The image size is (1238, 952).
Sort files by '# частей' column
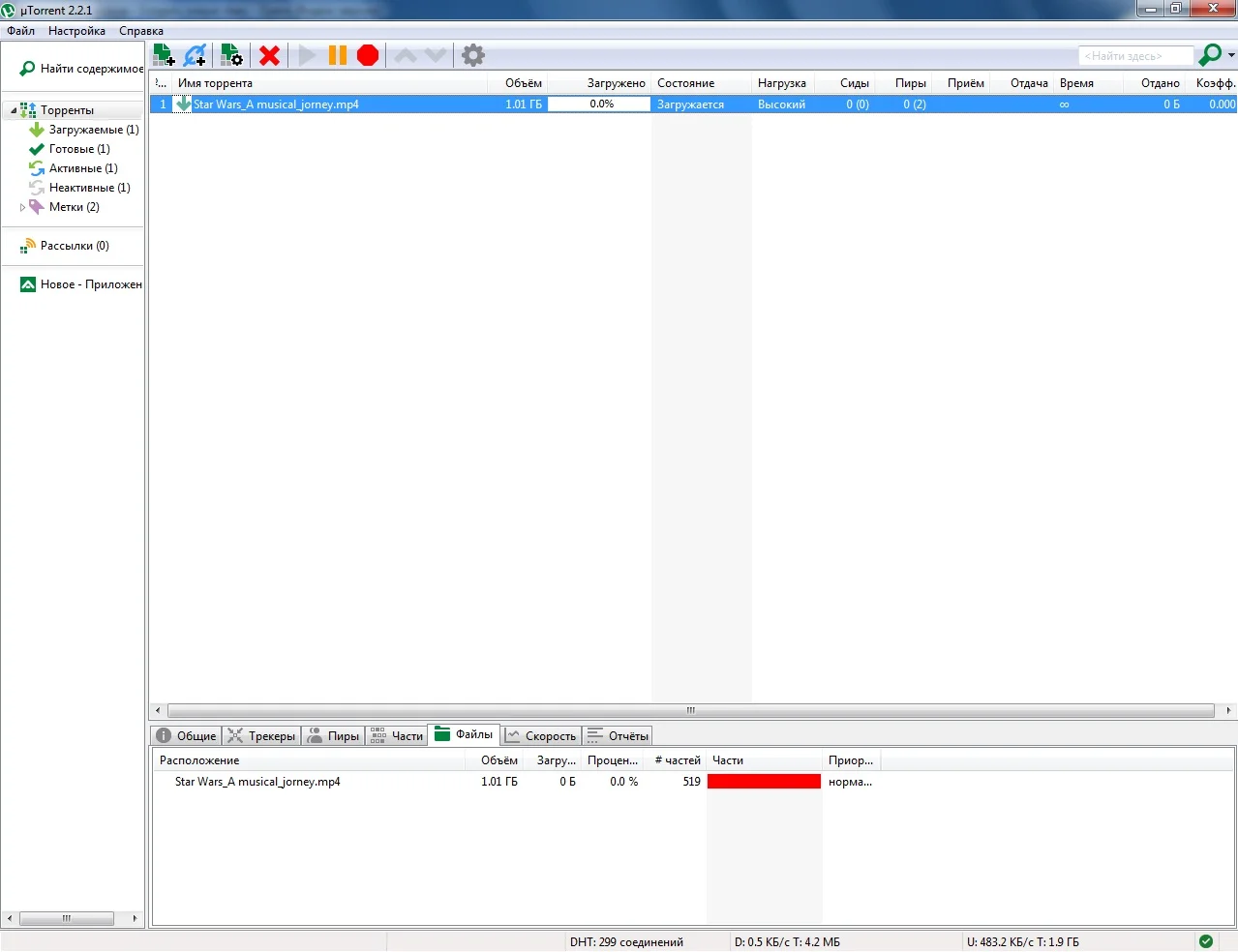click(678, 760)
